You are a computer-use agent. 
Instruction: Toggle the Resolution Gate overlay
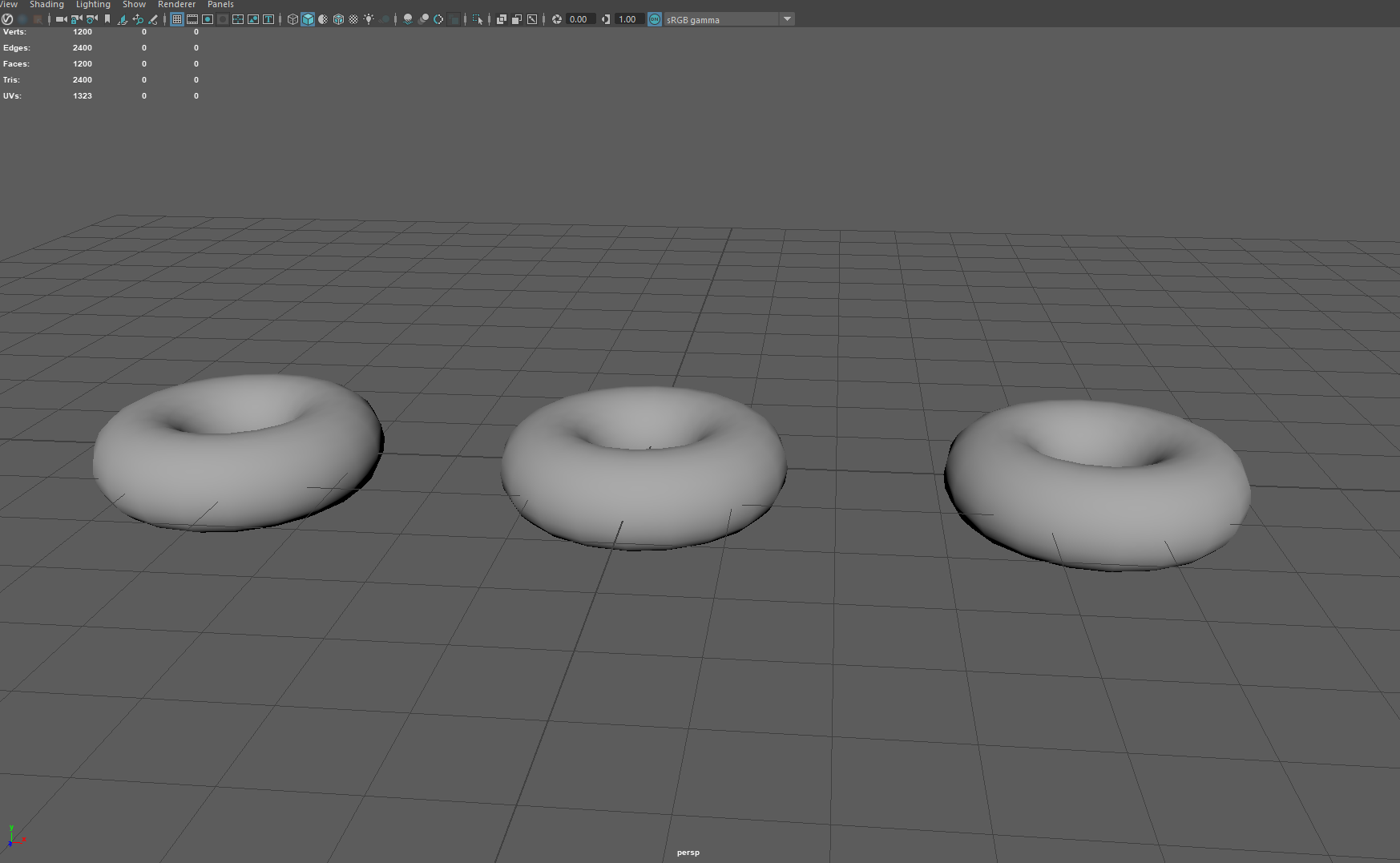coord(207,19)
